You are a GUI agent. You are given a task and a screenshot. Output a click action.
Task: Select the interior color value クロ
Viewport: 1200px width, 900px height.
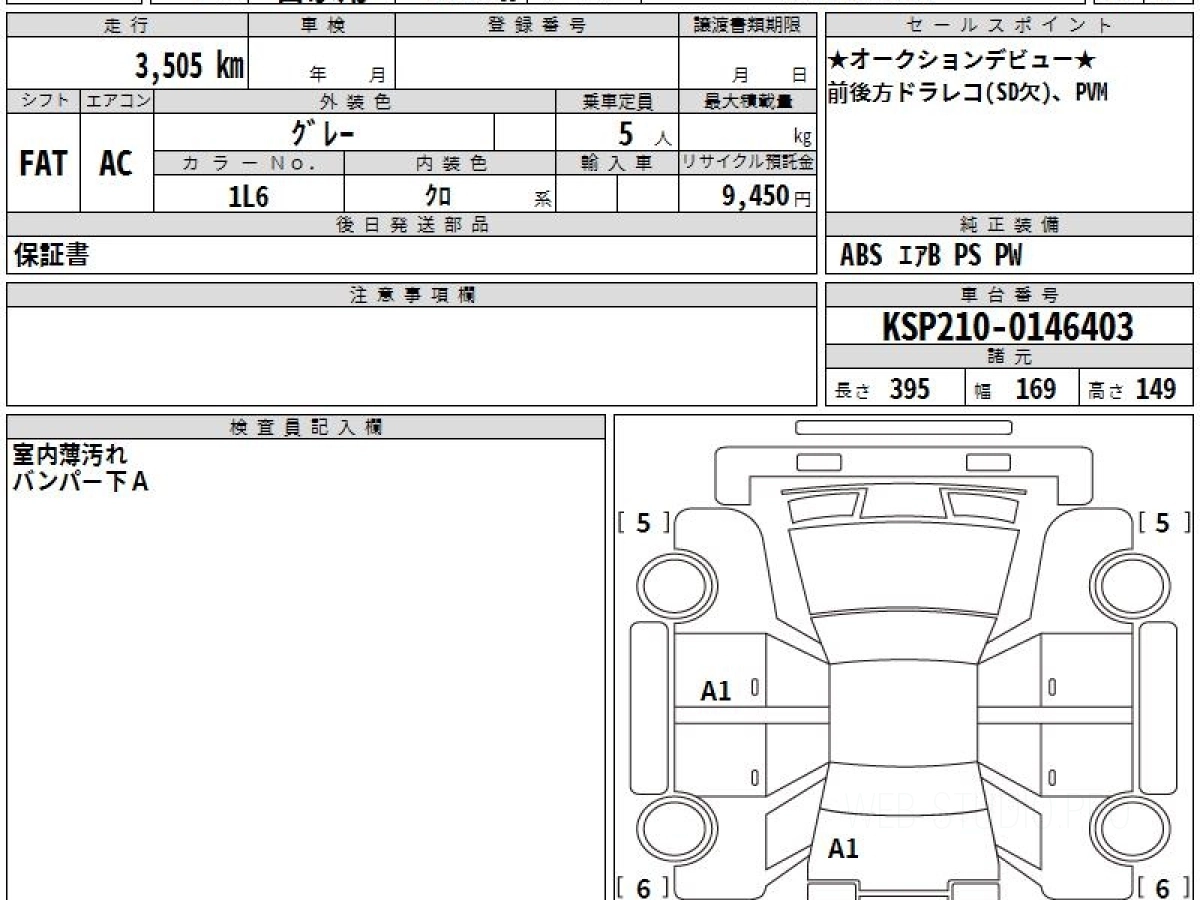coord(437,196)
